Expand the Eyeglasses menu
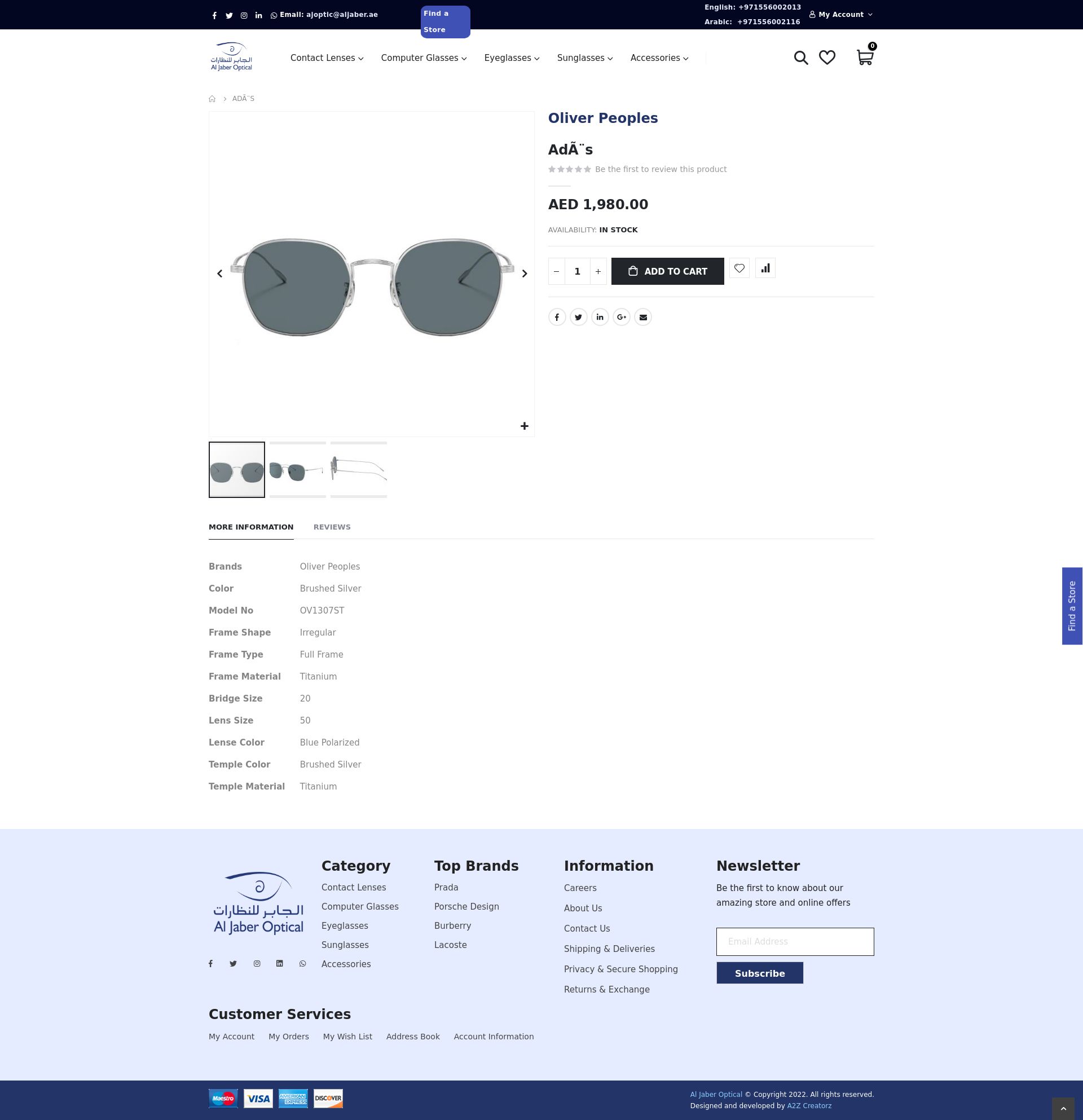This screenshot has height=1120, width=1083. coord(512,58)
